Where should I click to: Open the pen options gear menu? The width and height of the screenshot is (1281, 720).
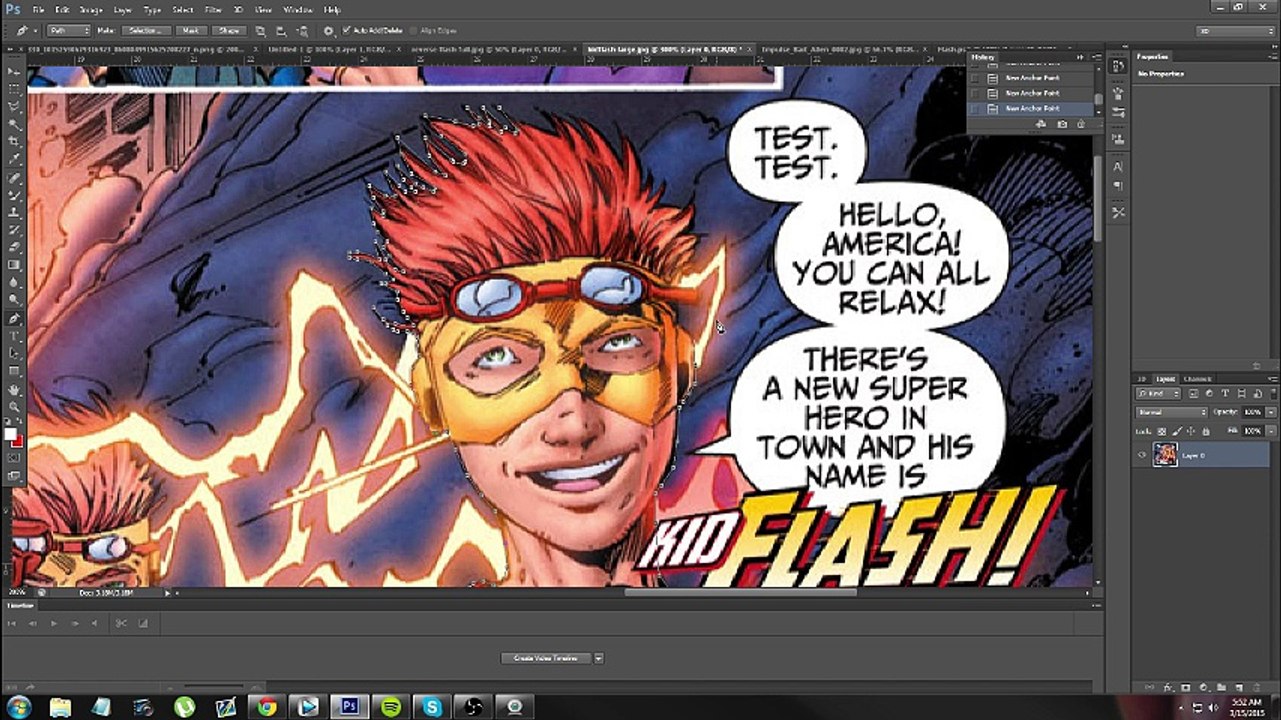[328, 31]
